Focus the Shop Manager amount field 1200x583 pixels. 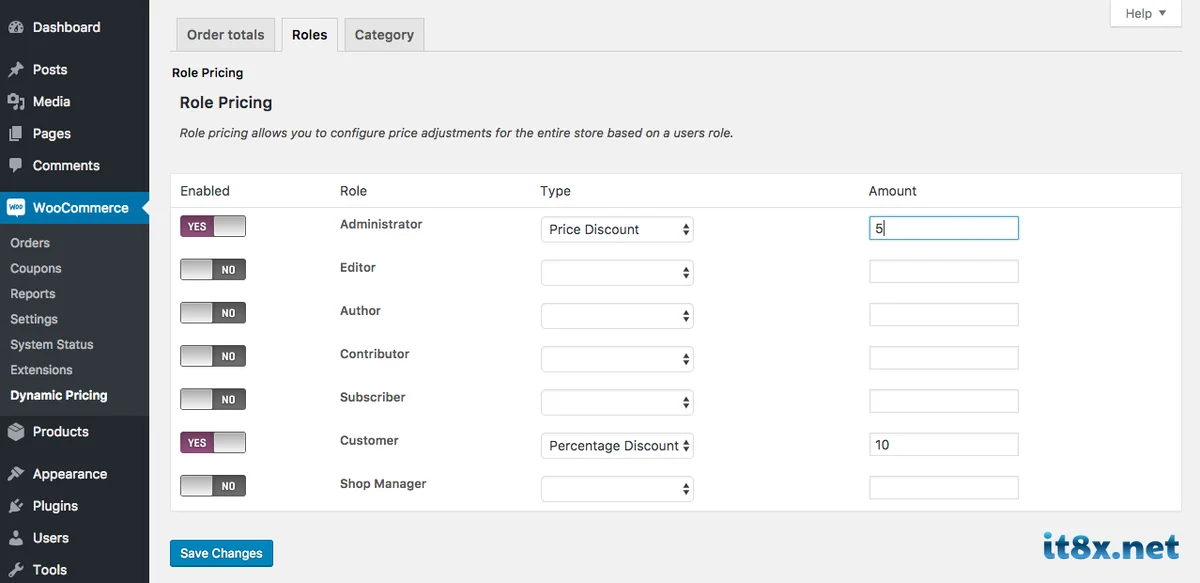[x=944, y=488]
